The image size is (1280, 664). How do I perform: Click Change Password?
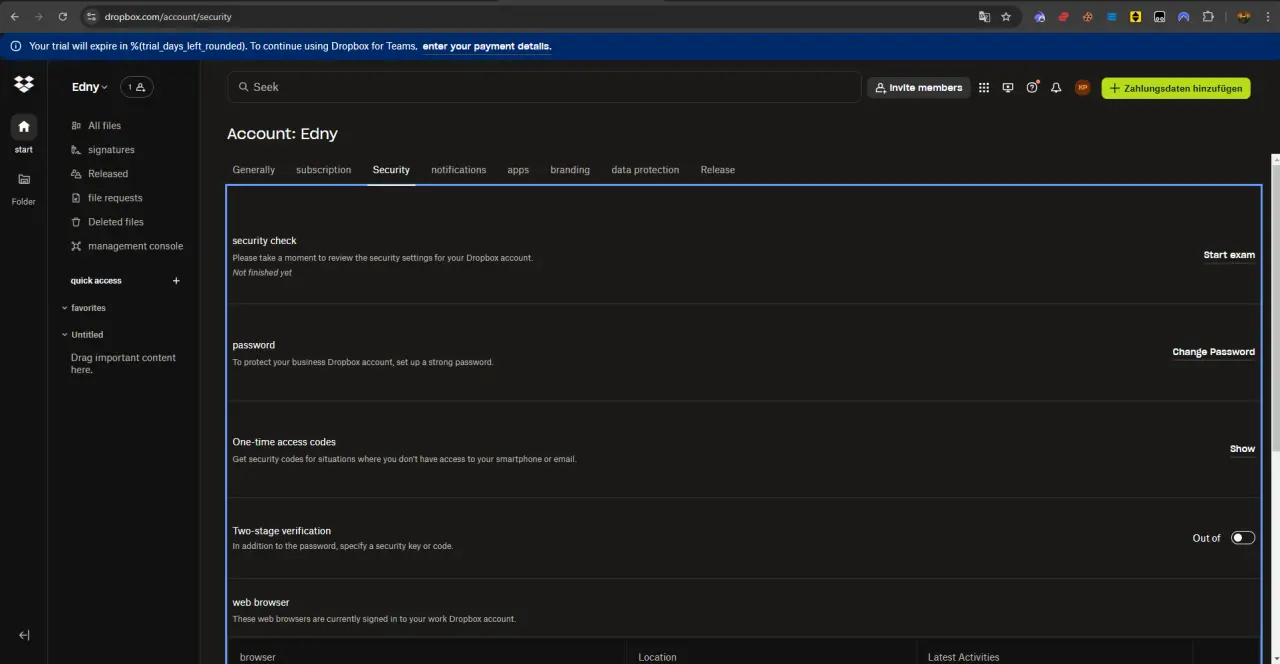coord(1213,352)
